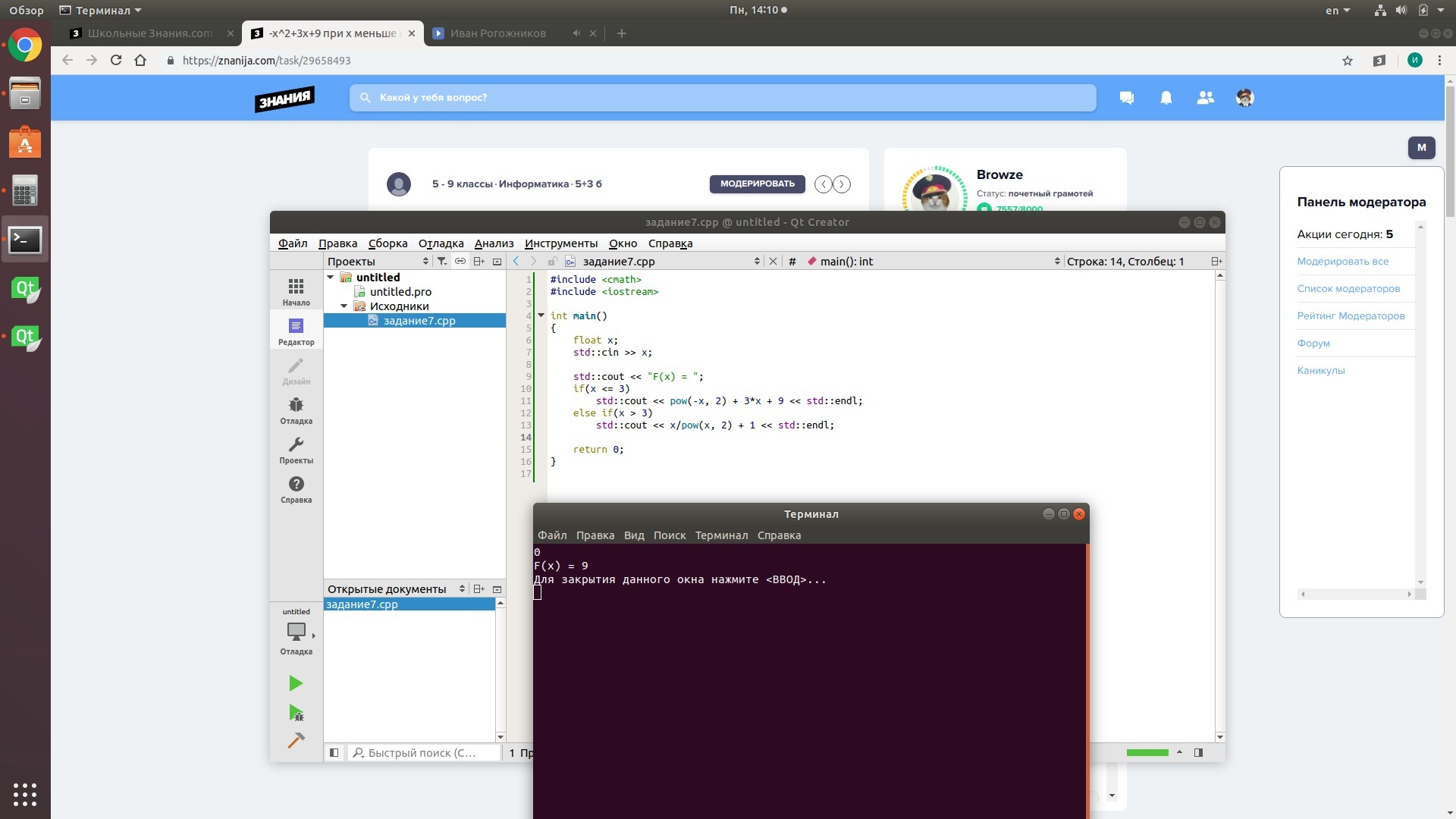The width and height of the screenshot is (1456, 819).
Task: Open the Рейтинг Модераторов link
Action: coord(1350,316)
